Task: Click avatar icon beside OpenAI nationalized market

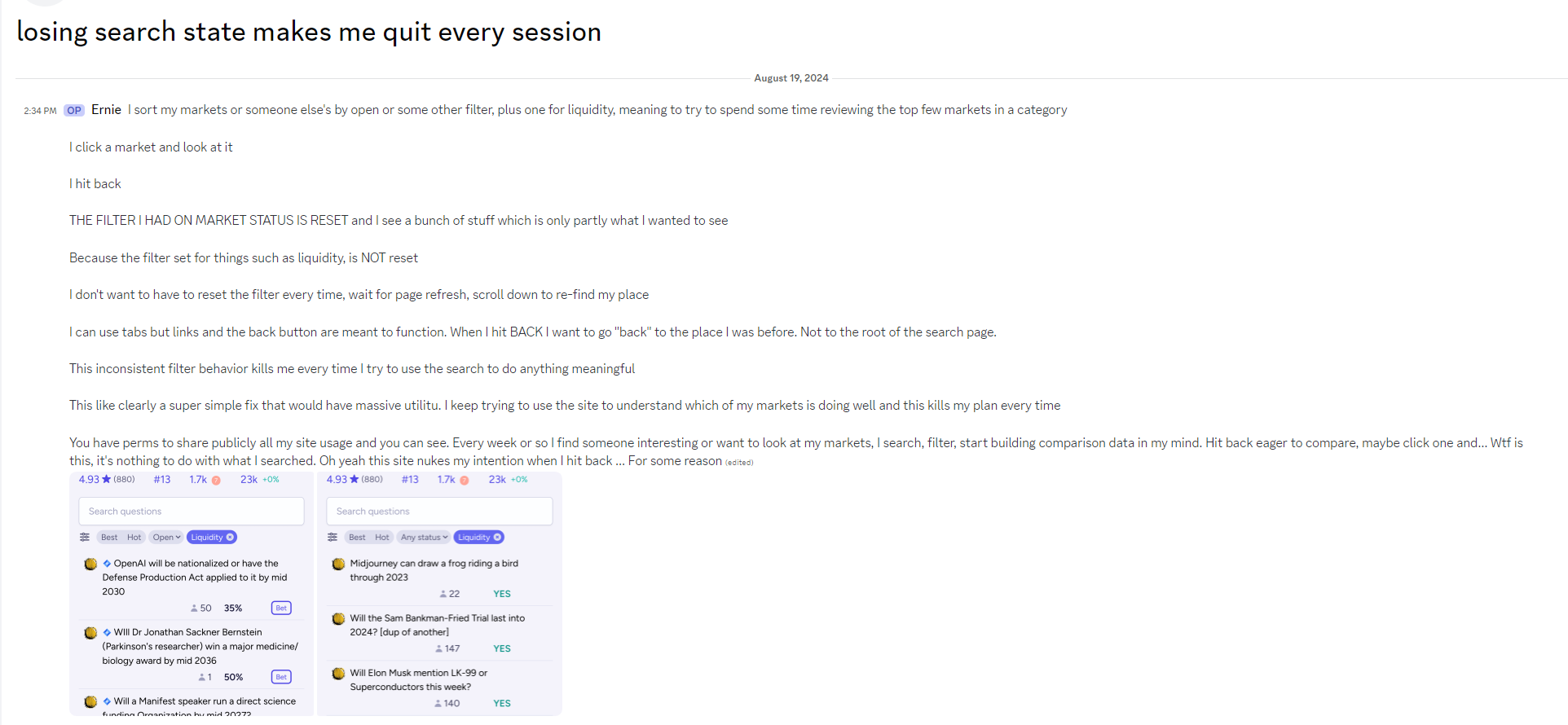Action: 90,564
